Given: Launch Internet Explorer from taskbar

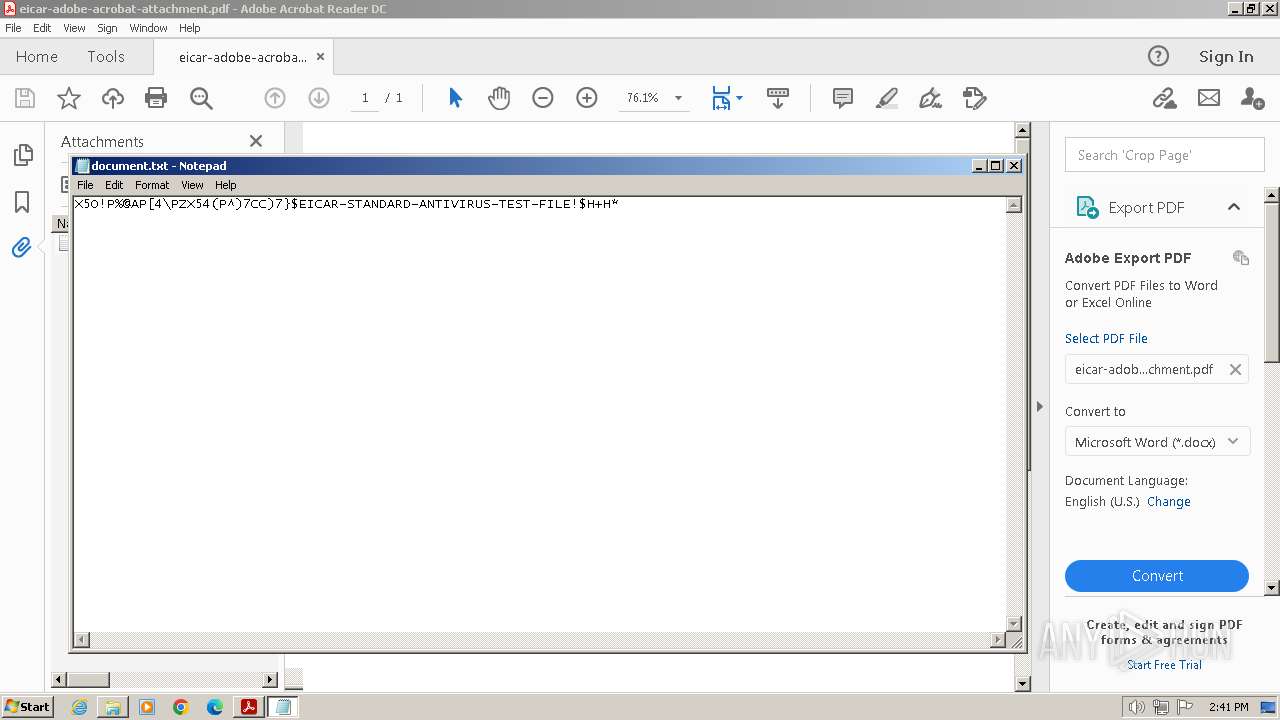Looking at the screenshot, I should (79, 707).
